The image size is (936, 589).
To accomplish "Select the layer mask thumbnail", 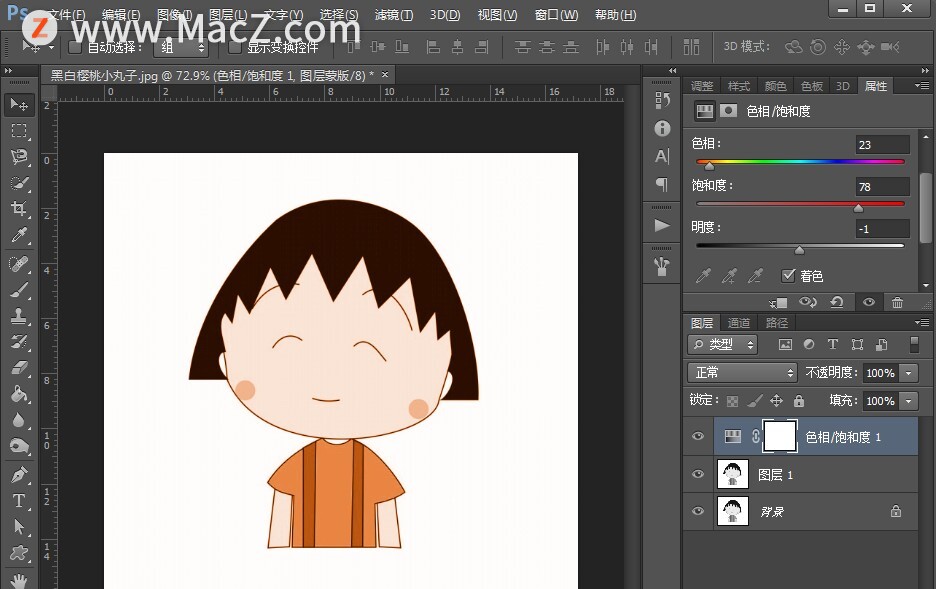I will point(780,436).
